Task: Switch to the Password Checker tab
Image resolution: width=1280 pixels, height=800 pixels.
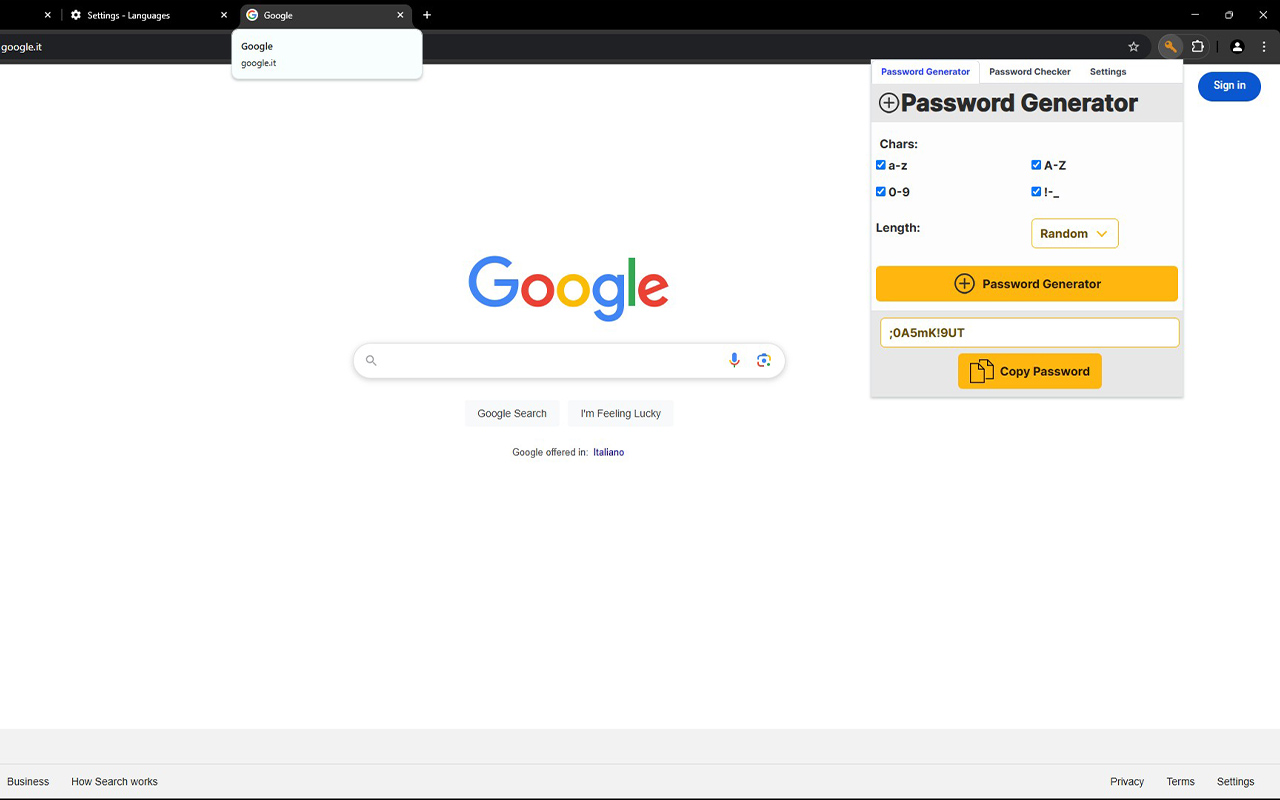Action: tap(1029, 71)
